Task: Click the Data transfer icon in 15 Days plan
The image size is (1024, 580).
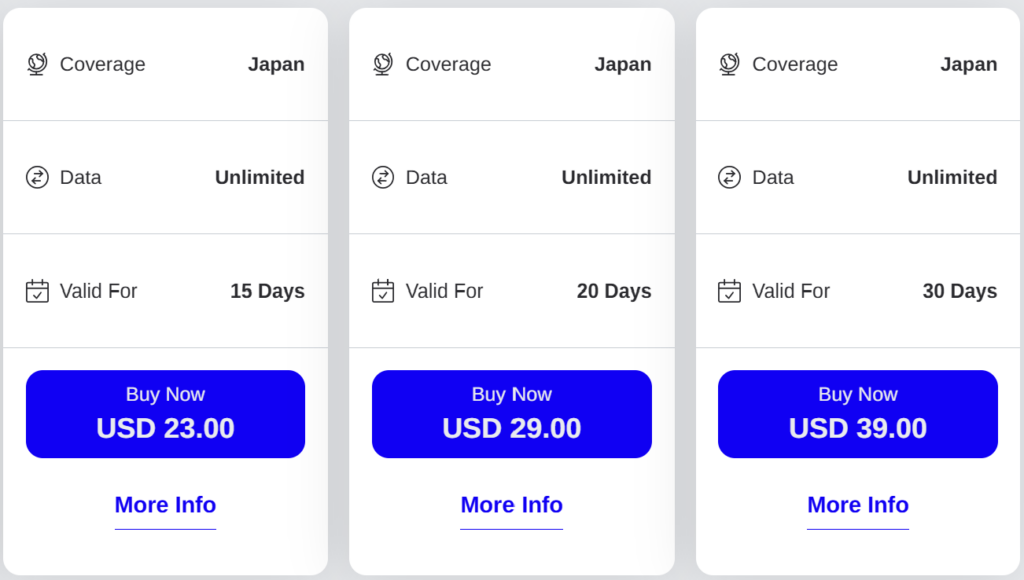Action: coord(37,177)
